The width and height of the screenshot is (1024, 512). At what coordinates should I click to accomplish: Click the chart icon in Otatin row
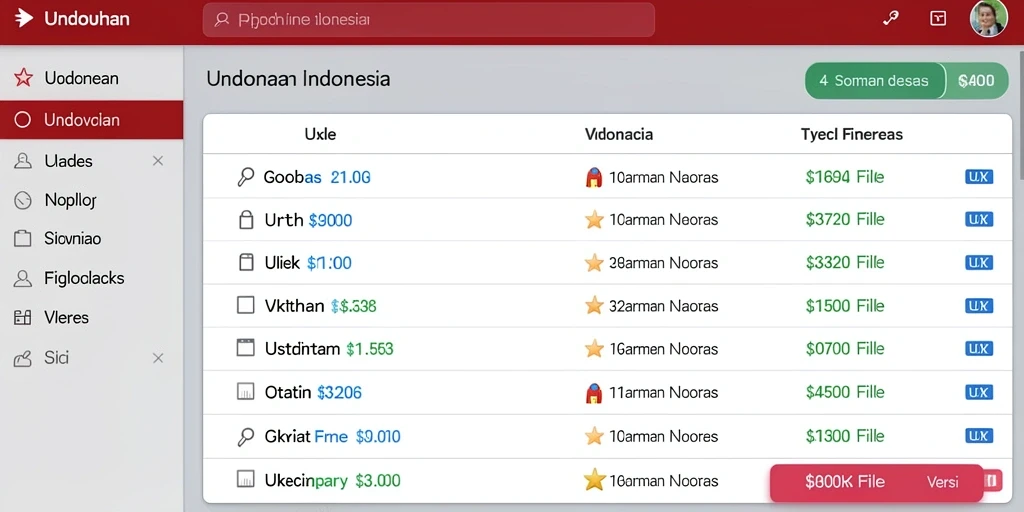pyautogui.click(x=245, y=391)
